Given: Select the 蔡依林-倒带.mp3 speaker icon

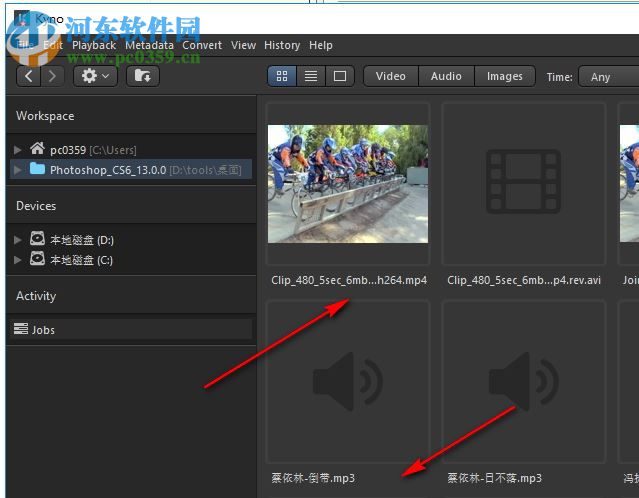Looking at the screenshot, I should click(x=348, y=381).
